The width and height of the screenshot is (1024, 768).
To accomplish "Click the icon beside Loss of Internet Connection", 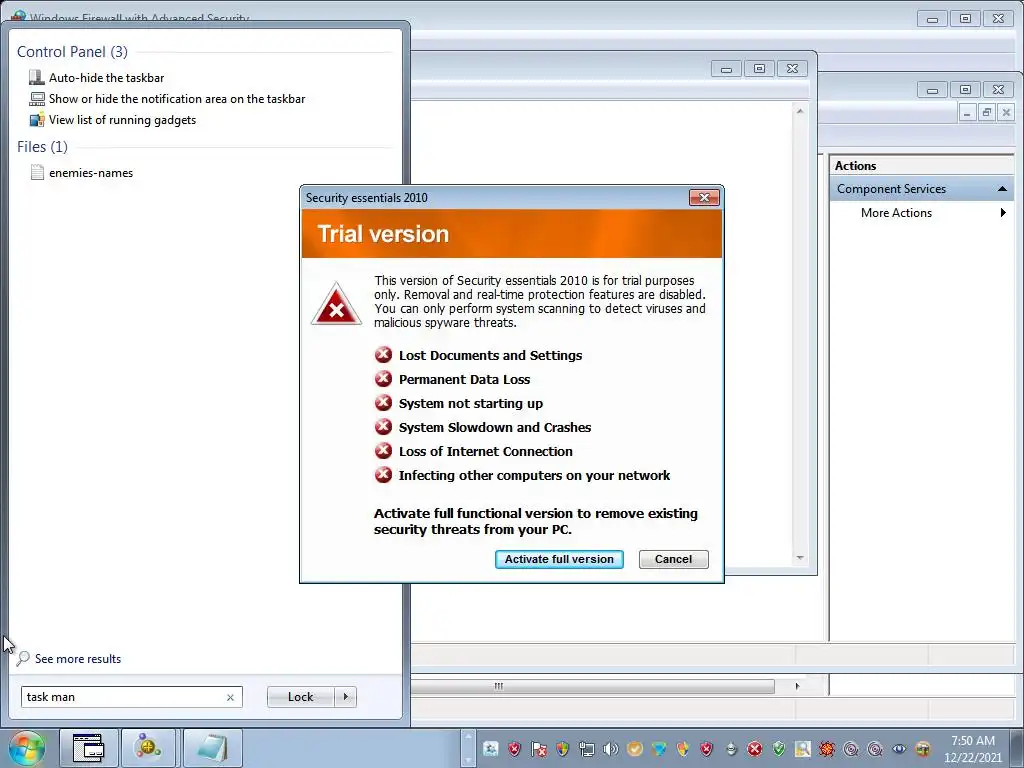I will tap(383, 451).
